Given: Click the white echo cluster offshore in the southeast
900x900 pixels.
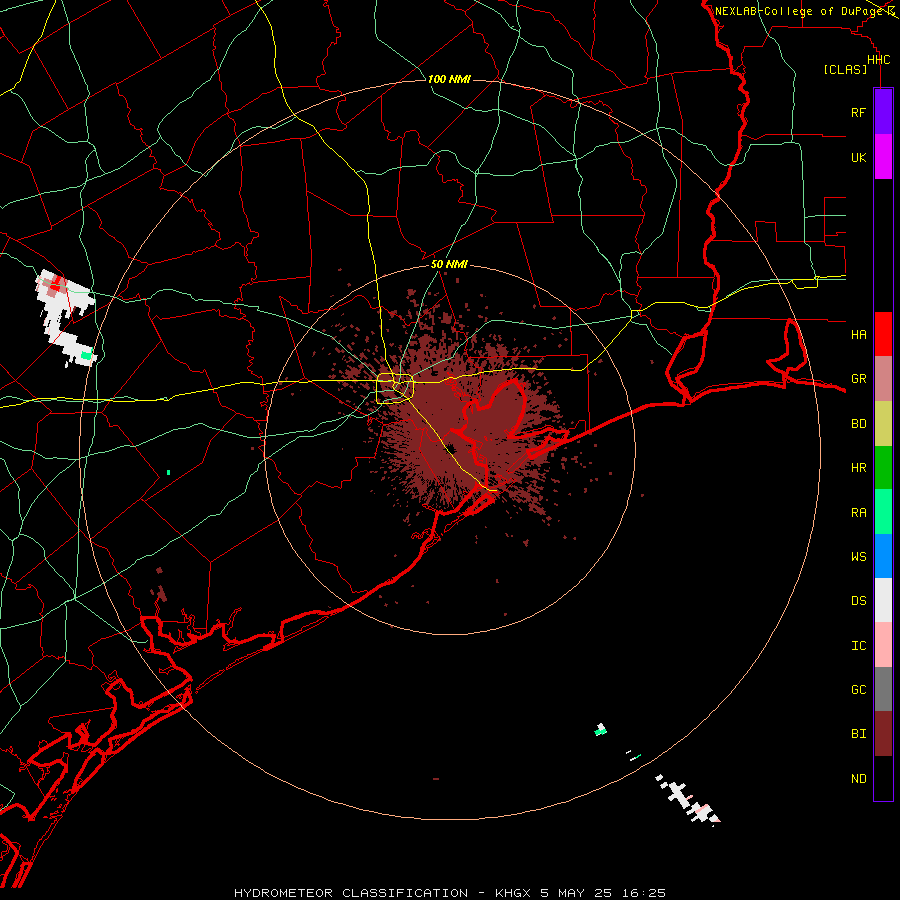Looking at the screenshot, I should pos(688,798).
